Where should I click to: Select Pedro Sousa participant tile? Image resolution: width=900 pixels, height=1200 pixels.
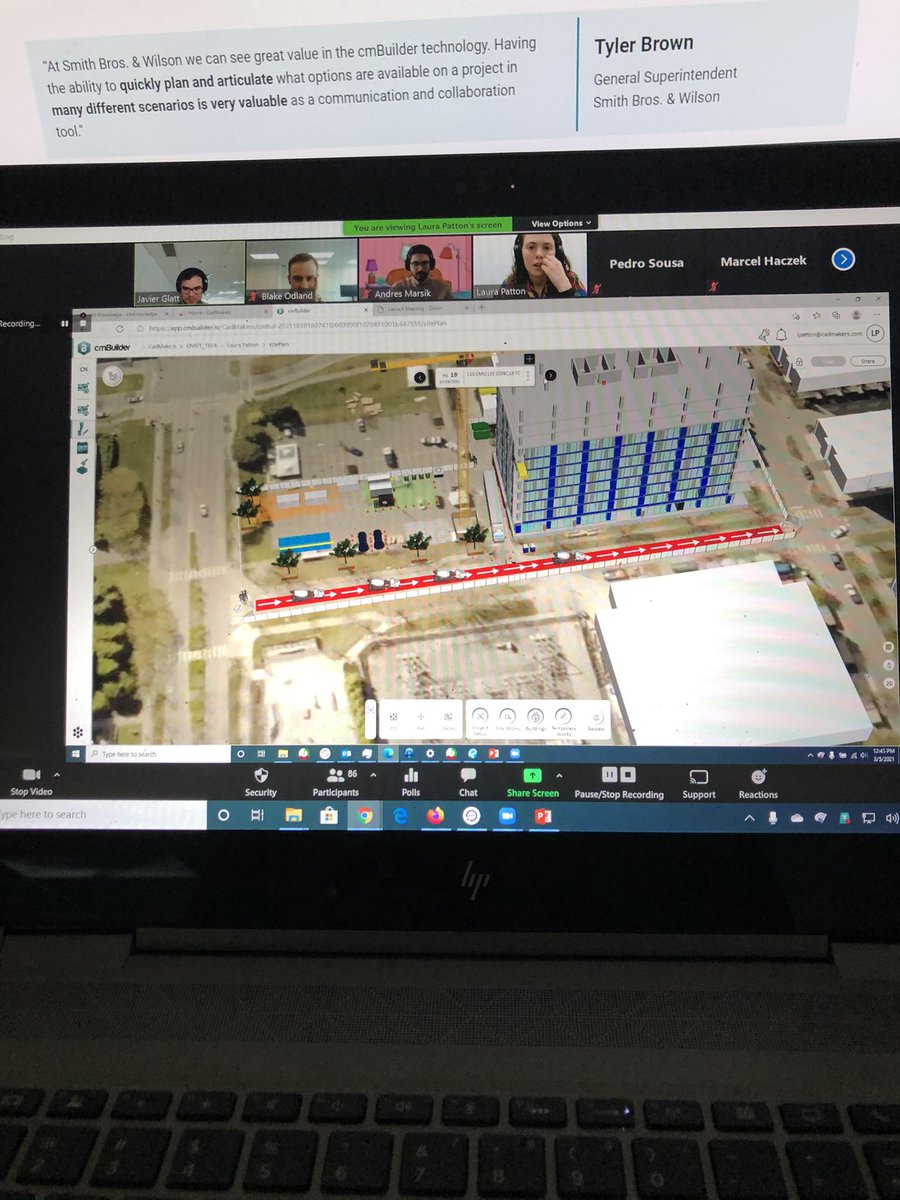click(646, 263)
